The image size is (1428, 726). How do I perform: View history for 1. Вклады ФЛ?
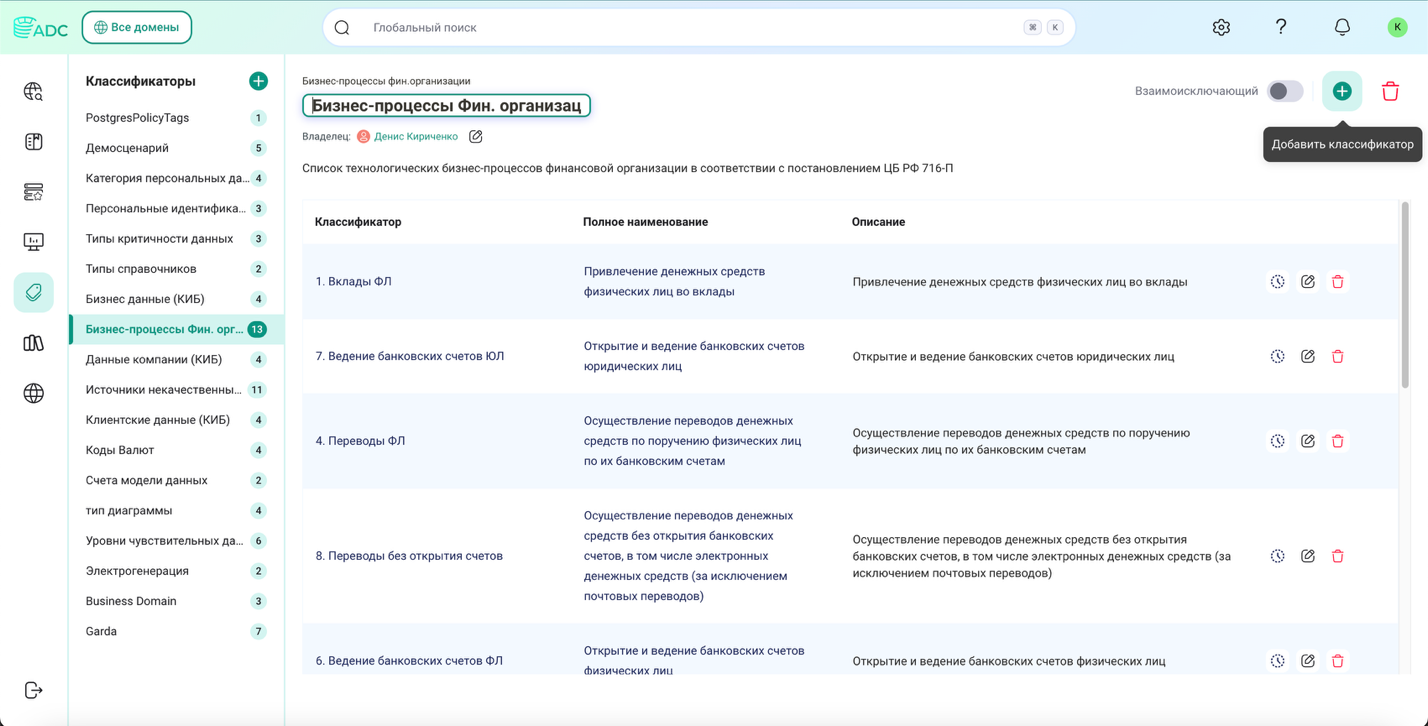tap(1278, 282)
